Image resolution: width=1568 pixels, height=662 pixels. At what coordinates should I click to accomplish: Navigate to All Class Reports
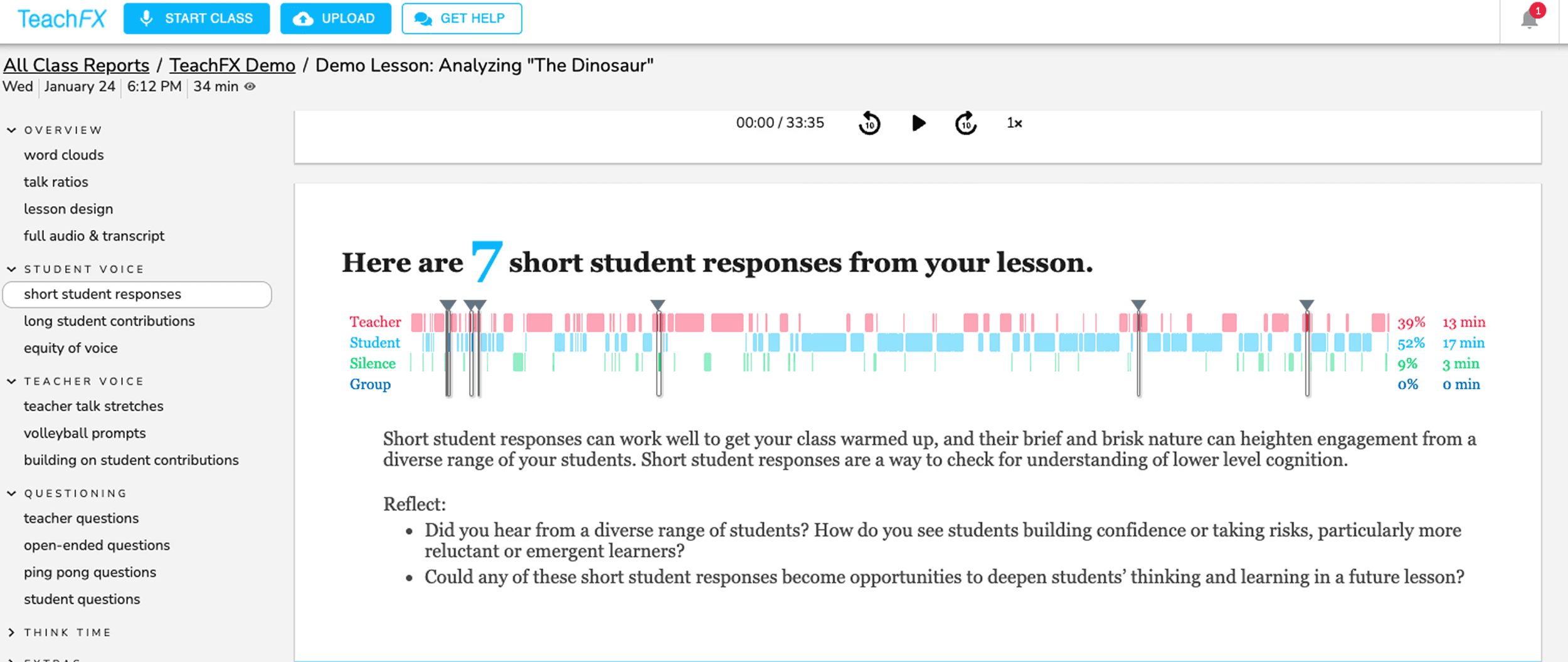pyautogui.click(x=76, y=65)
